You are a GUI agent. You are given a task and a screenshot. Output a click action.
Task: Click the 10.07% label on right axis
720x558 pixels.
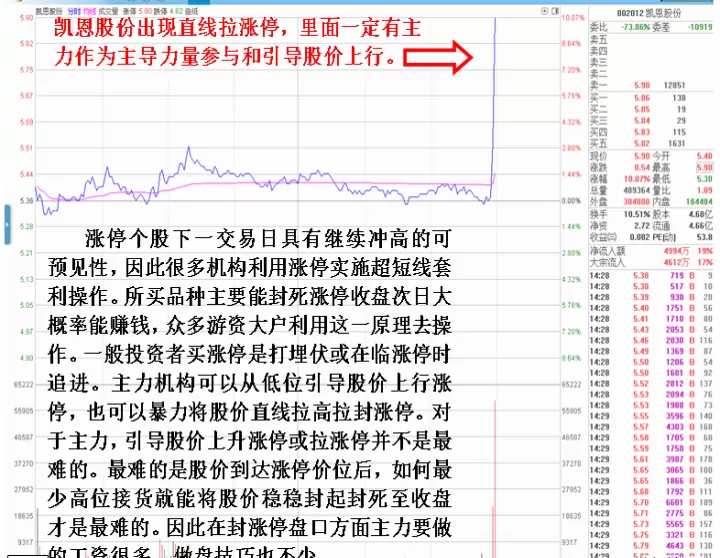click(574, 17)
